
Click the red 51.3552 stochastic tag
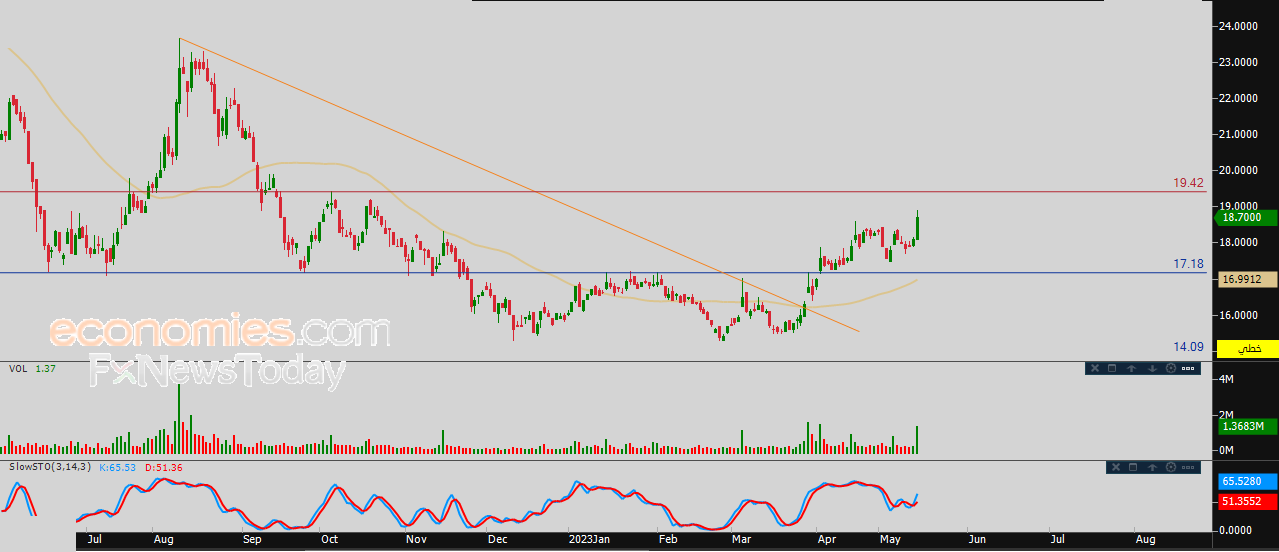(1247, 501)
